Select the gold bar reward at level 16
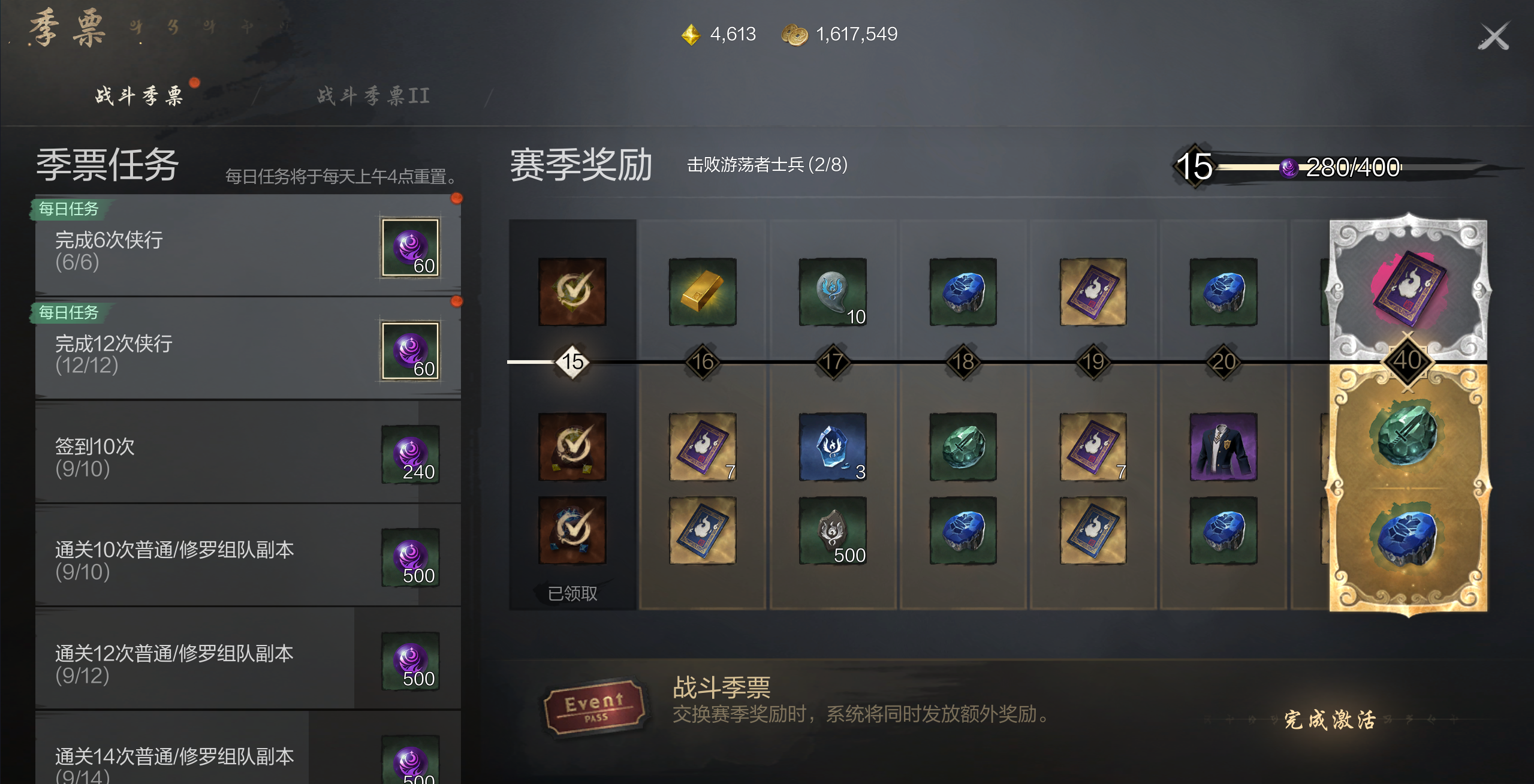 coord(703,292)
